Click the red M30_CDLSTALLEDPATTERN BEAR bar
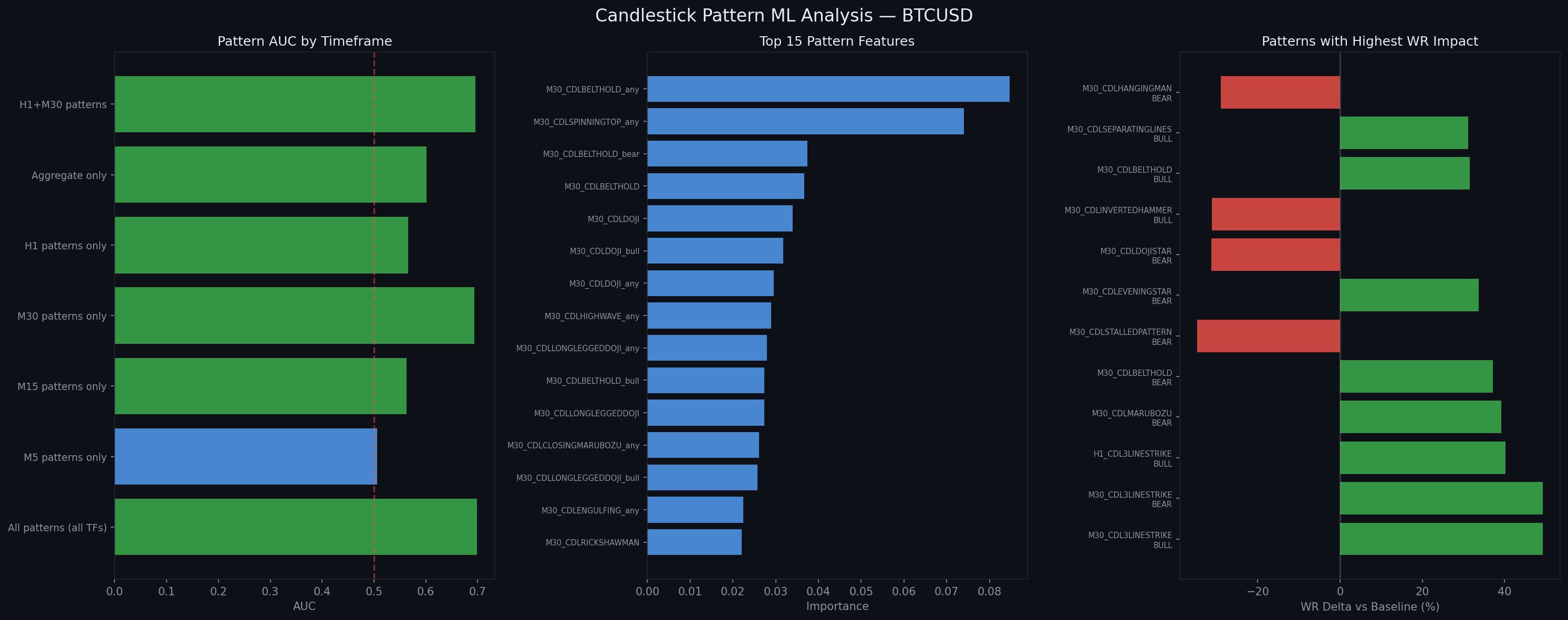 (x=1268, y=336)
